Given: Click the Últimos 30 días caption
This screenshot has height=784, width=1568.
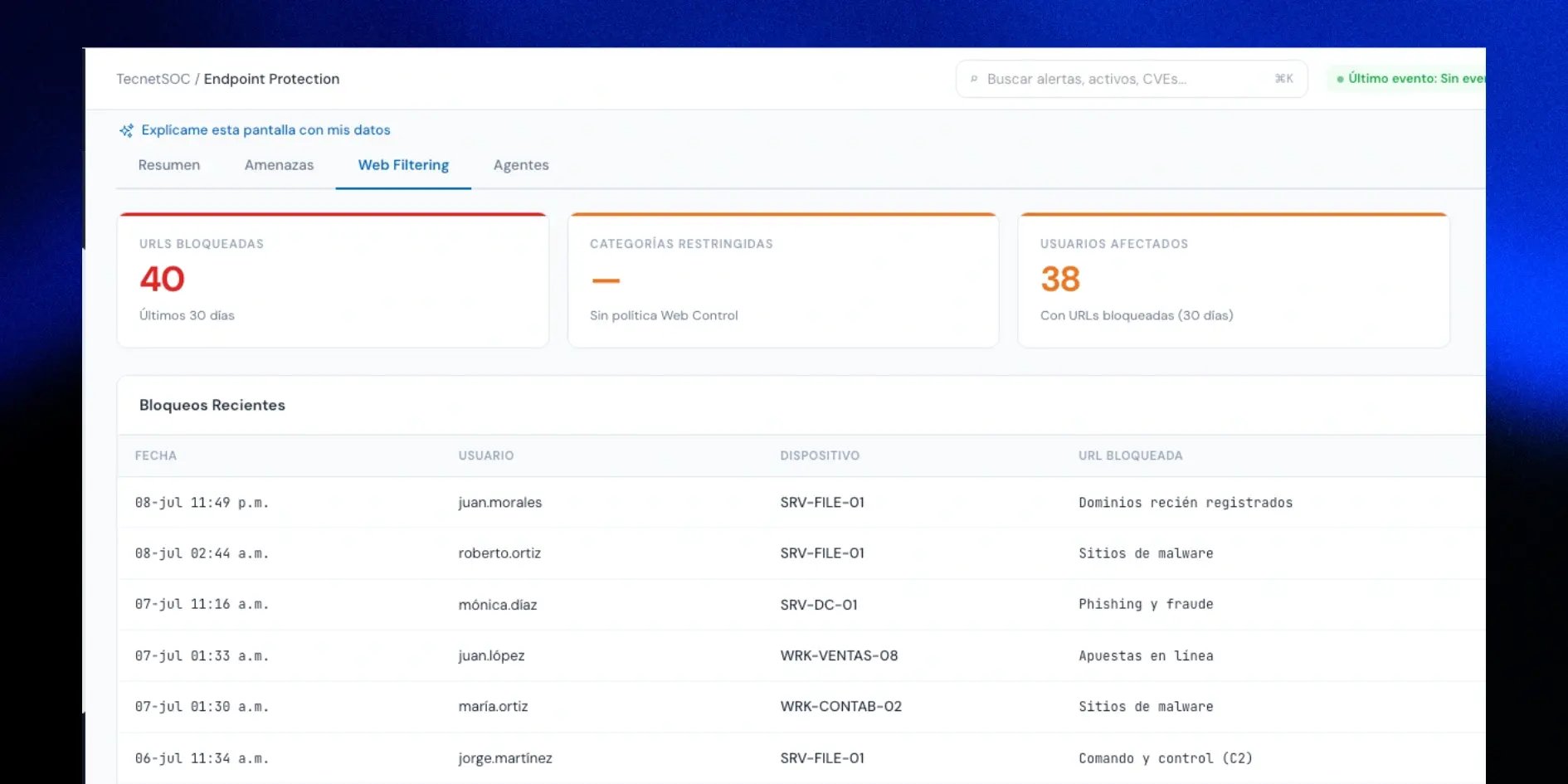Looking at the screenshot, I should coord(187,316).
